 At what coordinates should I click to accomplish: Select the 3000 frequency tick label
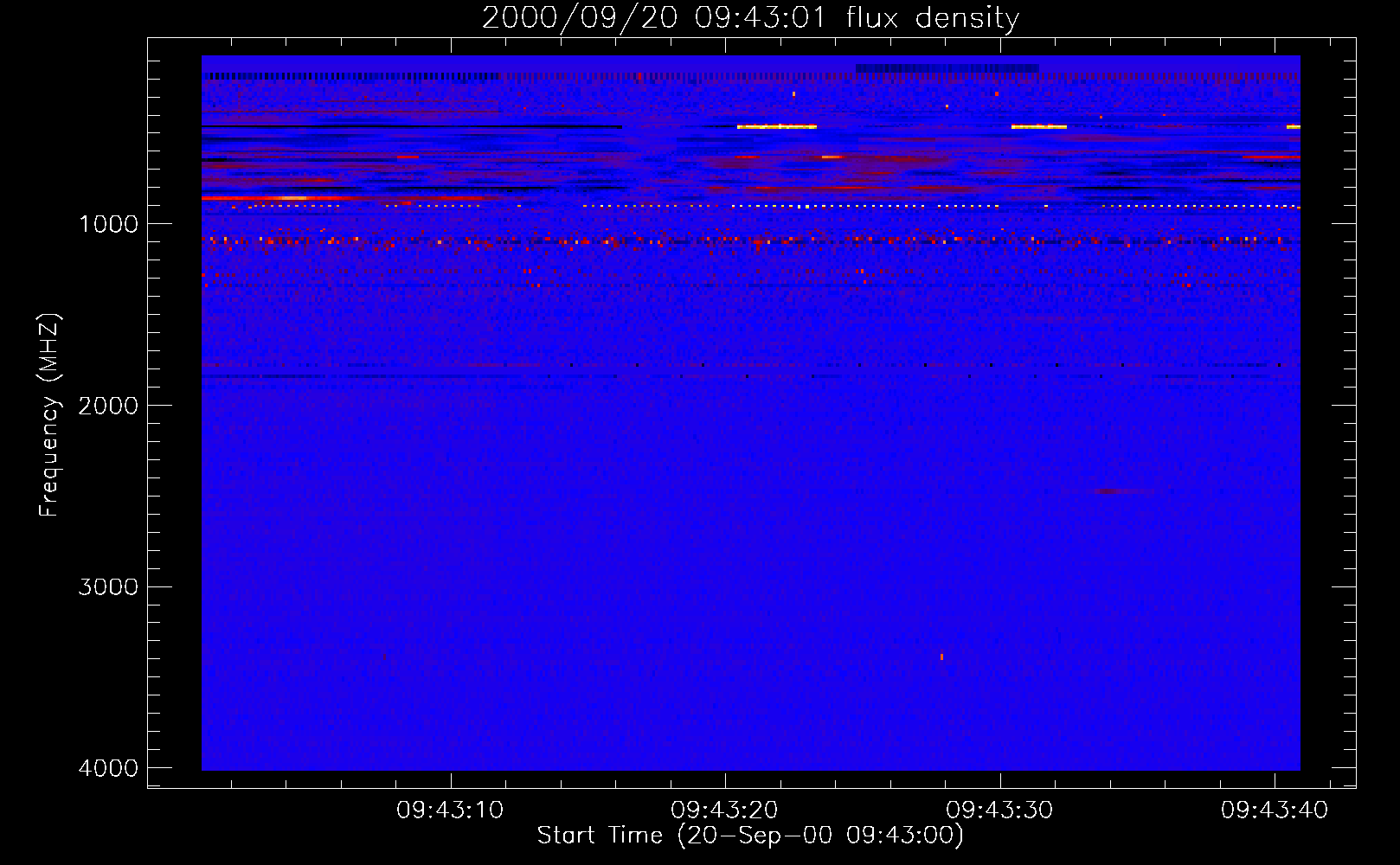point(108,587)
